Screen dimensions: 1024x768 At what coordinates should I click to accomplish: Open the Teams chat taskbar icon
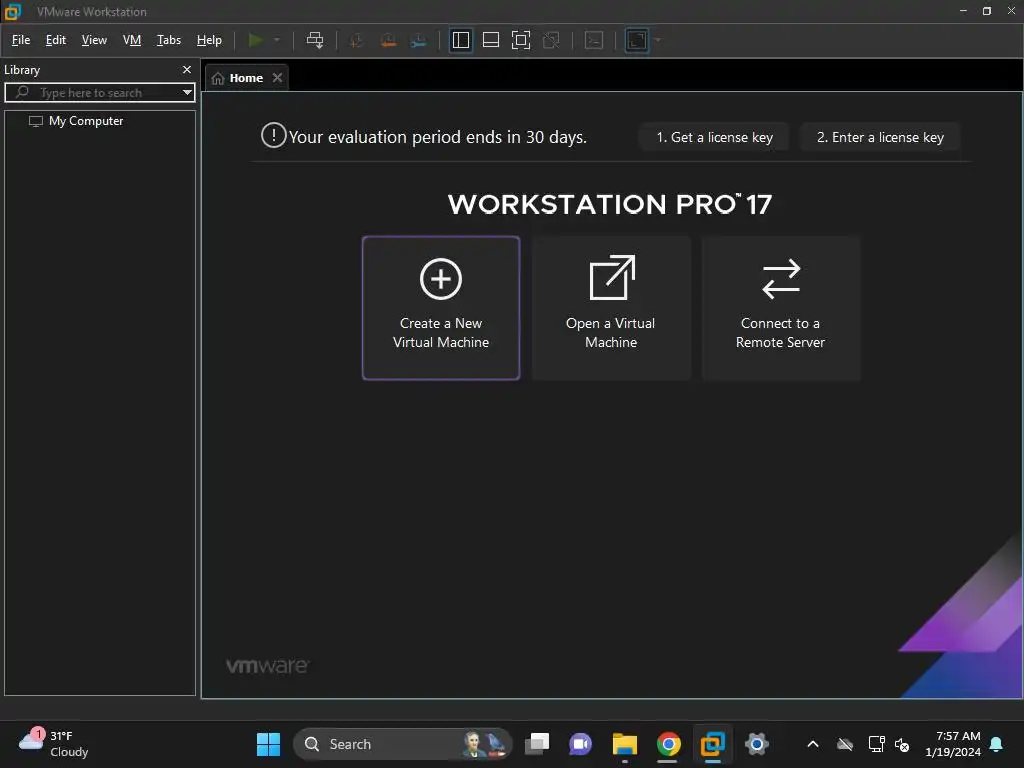580,744
